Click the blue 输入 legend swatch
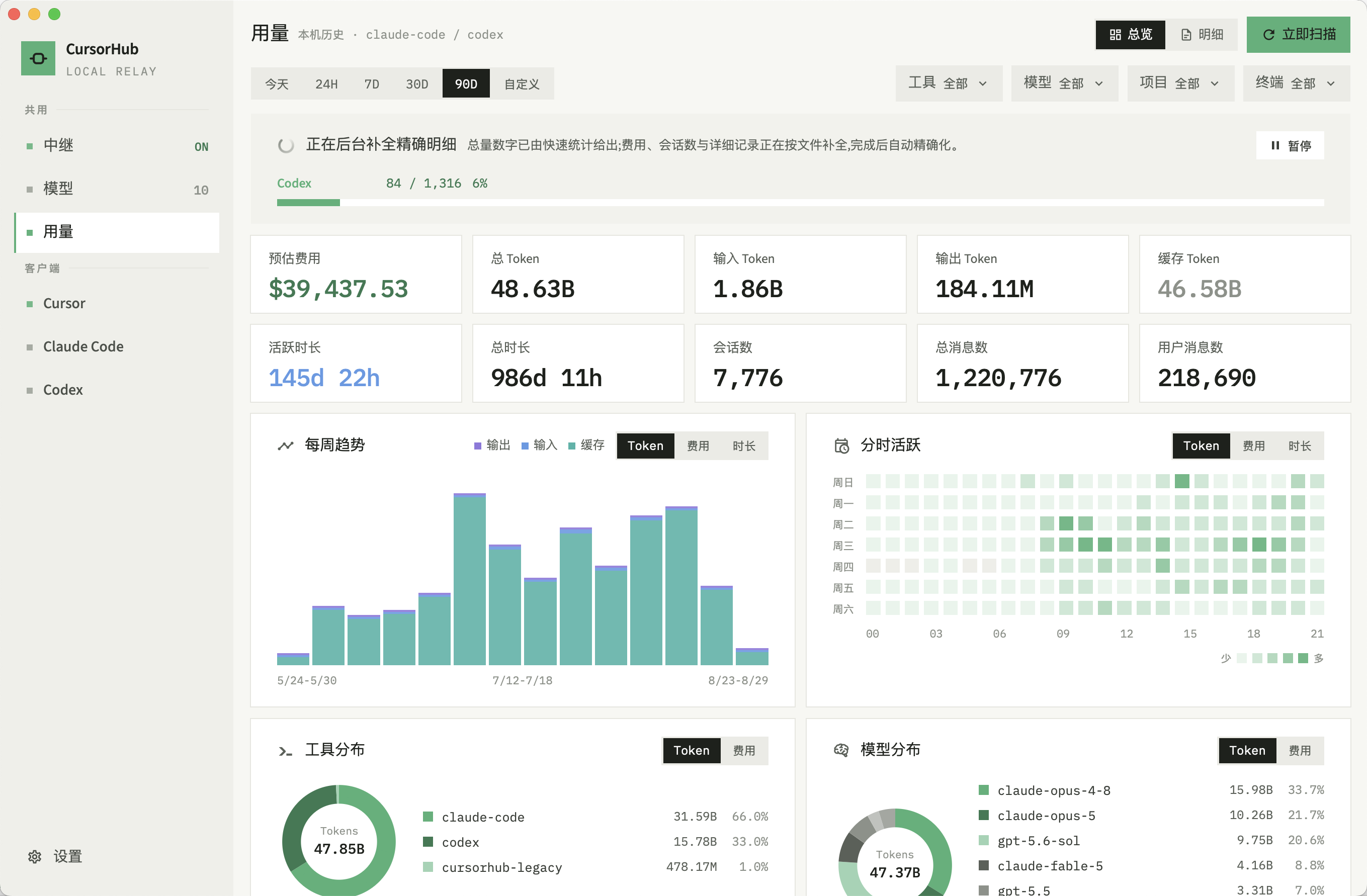This screenshot has width=1367, height=896. [x=525, y=445]
